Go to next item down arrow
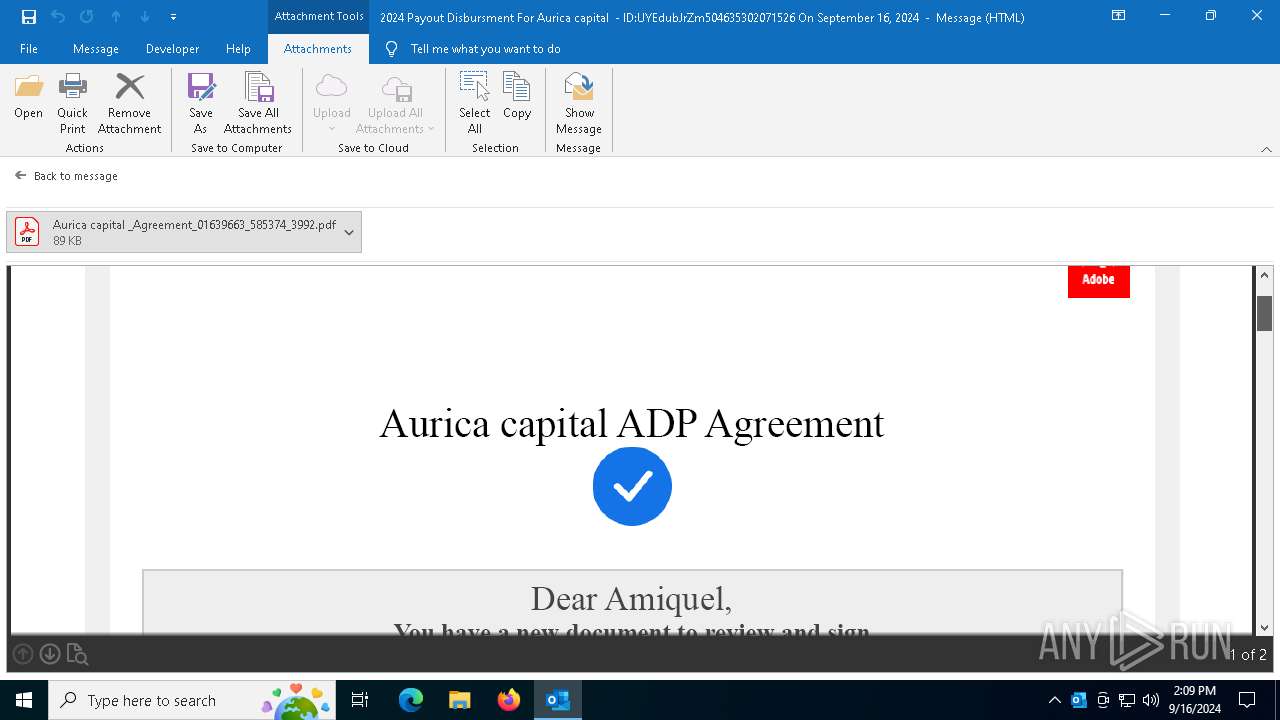 click(145, 17)
